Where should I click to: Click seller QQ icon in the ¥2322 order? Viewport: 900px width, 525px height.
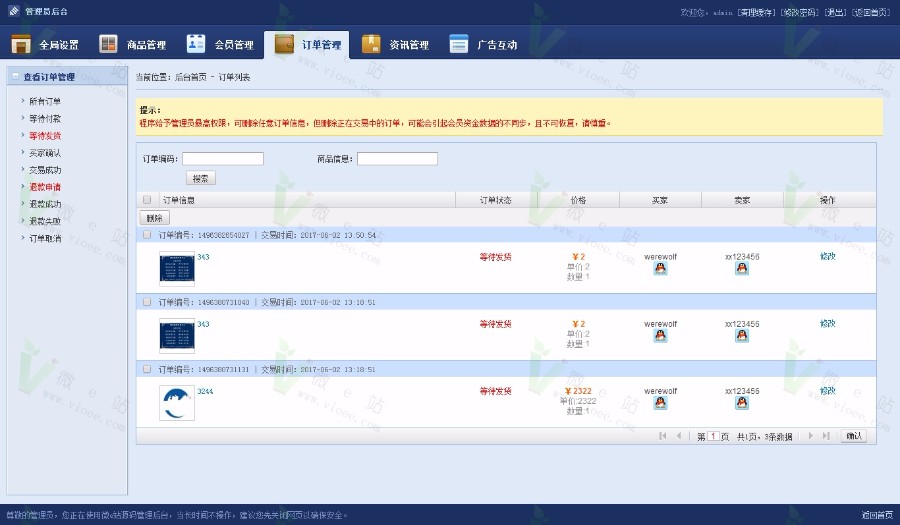pos(742,403)
